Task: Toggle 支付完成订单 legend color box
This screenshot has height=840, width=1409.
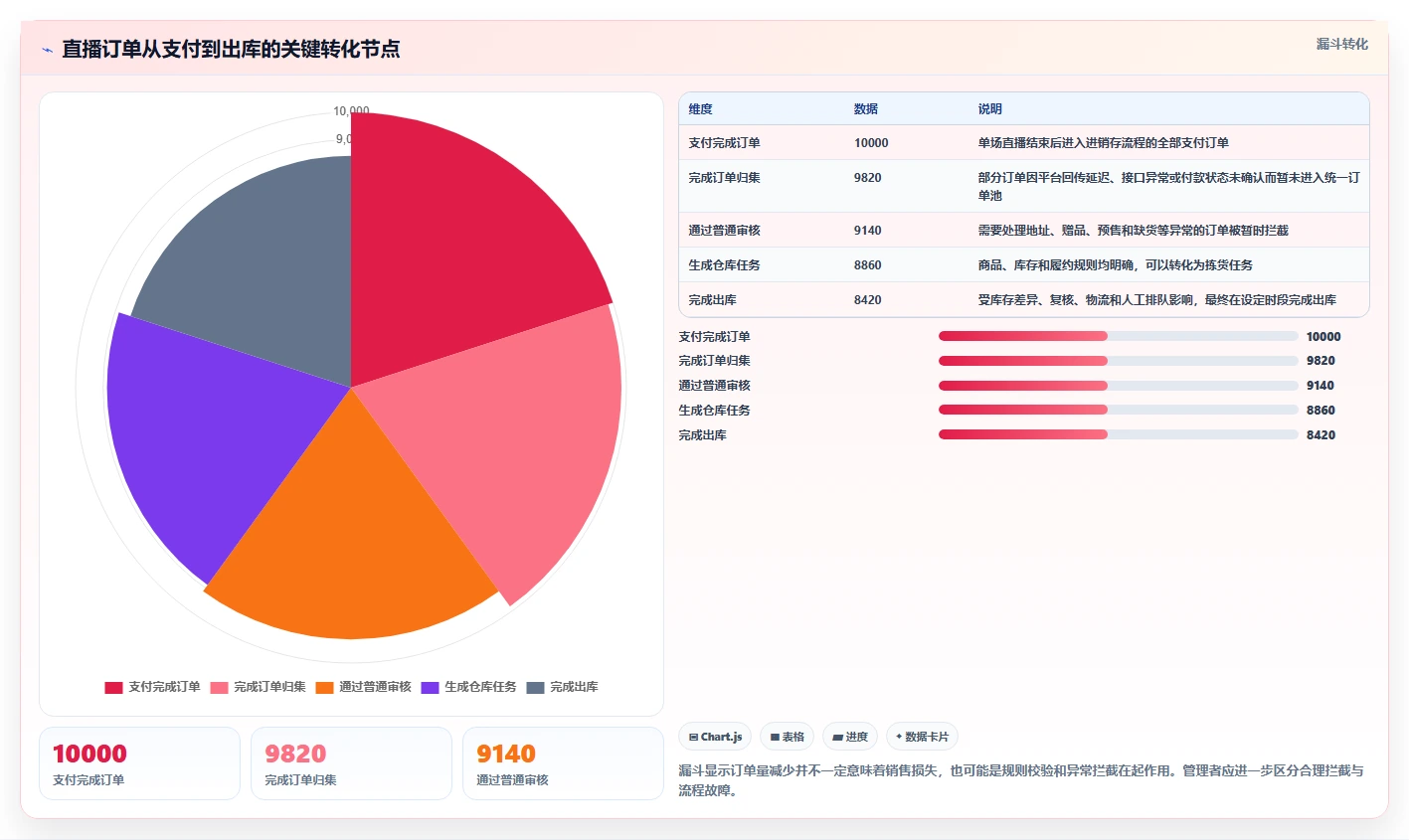Action: click(113, 688)
